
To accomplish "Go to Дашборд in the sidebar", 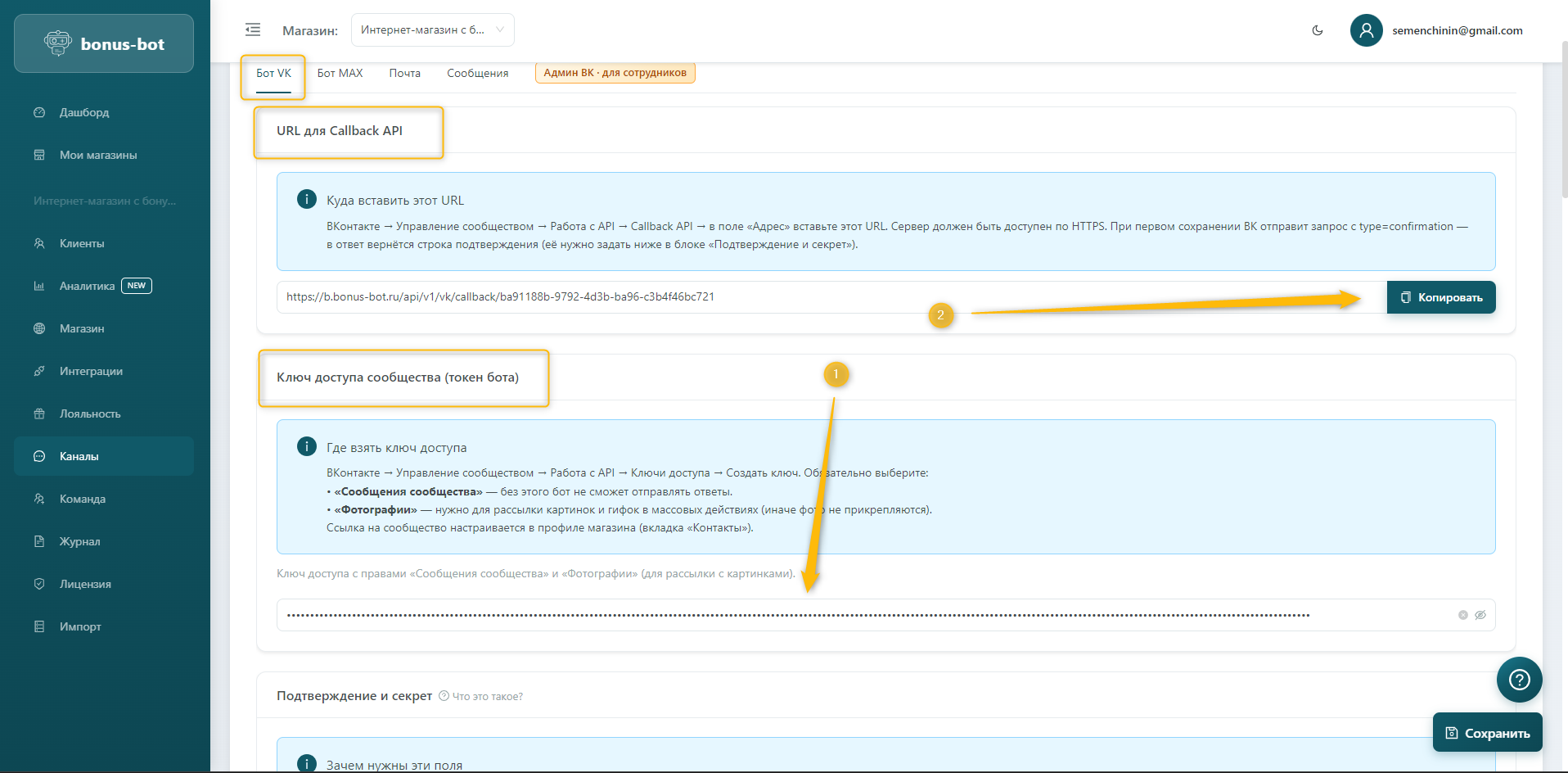I will (84, 112).
